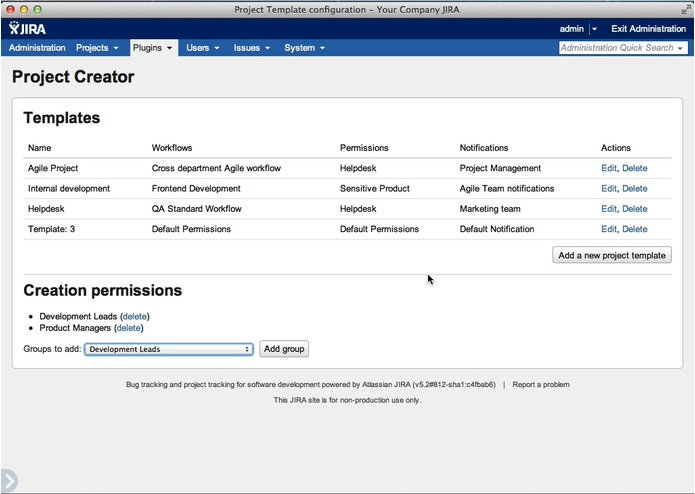The image size is (695, 494).
Task: Click 'Cross department Agile workflow' cell
Action: tap(216, 168)
